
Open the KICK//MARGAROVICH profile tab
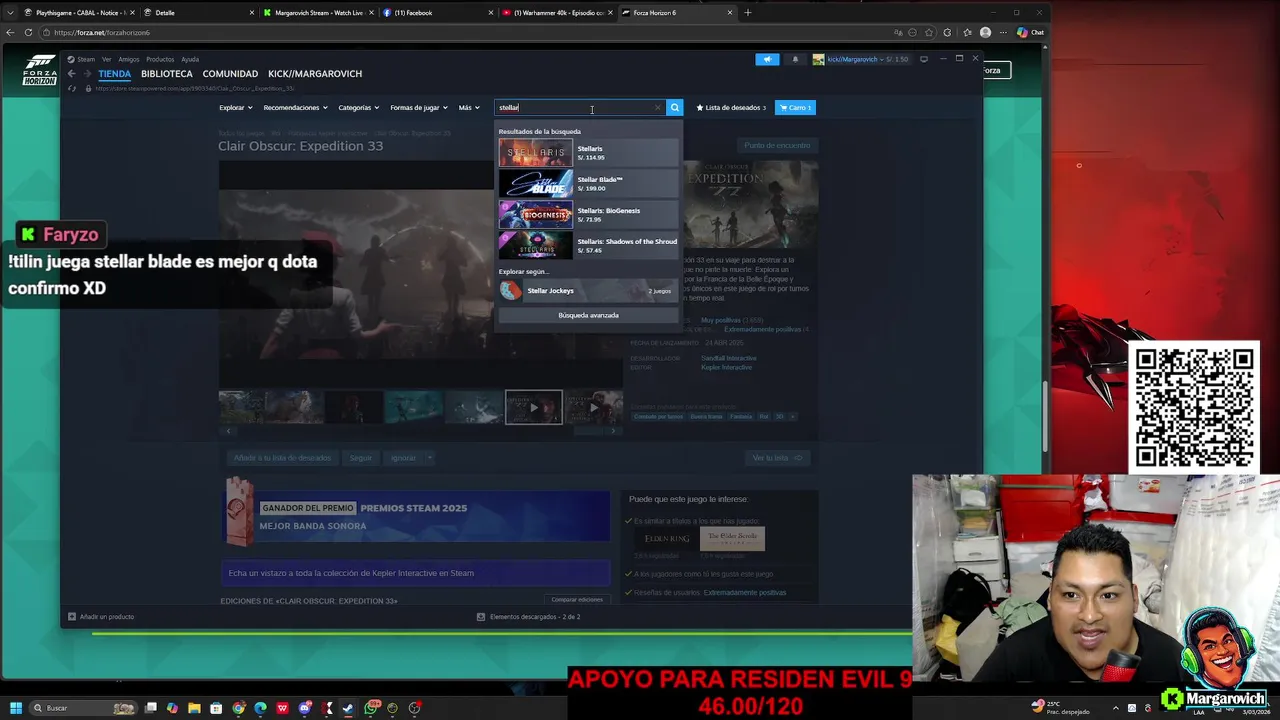click(x=315, y=74)
